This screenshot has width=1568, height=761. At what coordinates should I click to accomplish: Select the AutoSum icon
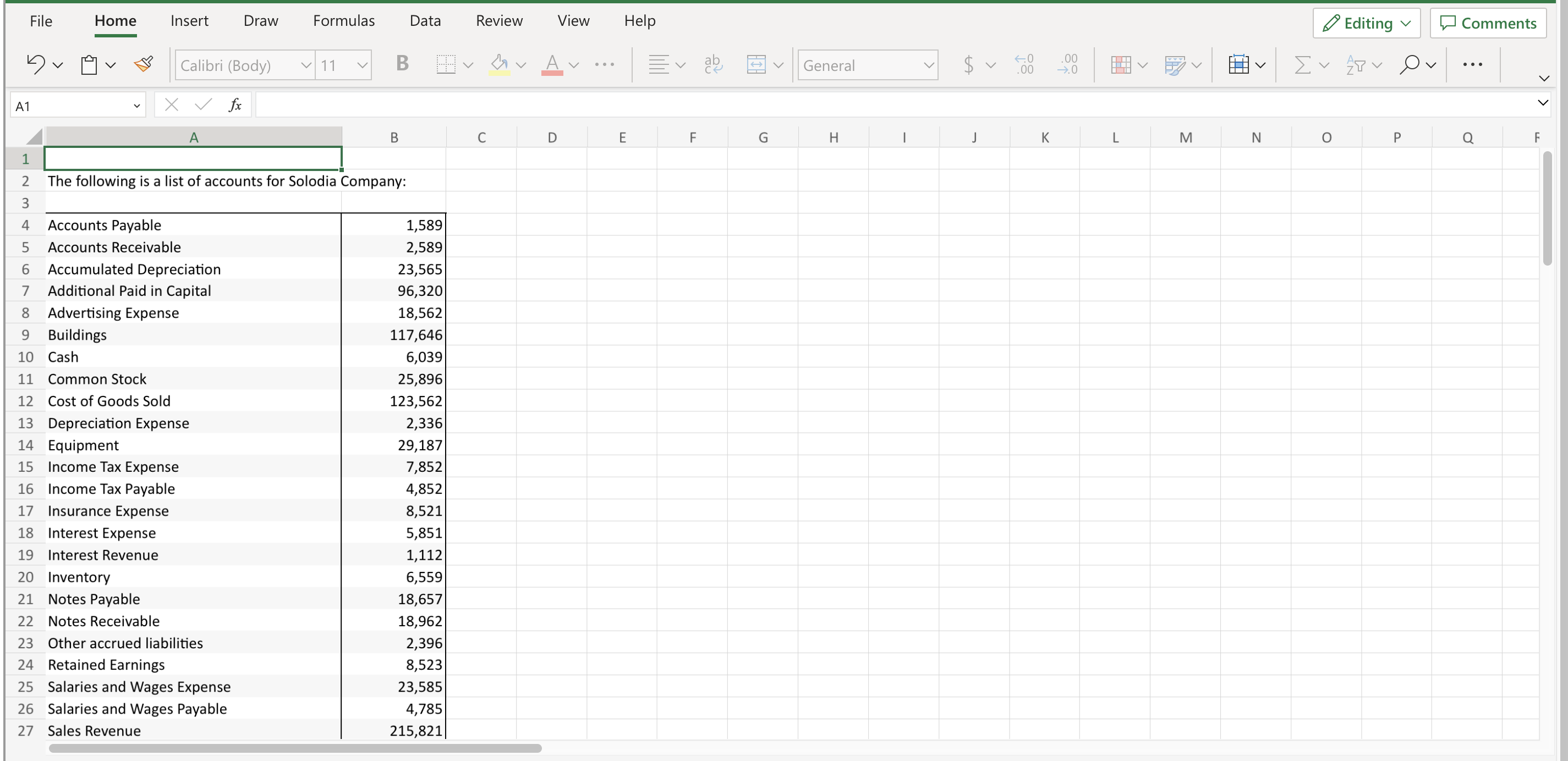tap(1304, 64)
